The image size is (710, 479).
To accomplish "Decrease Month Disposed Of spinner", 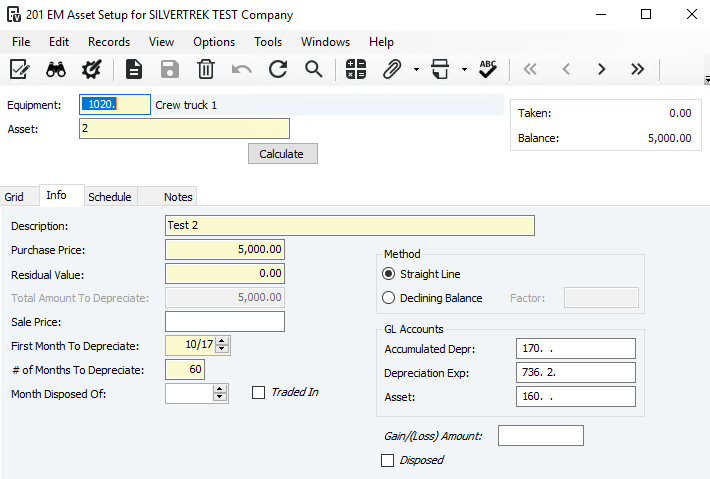I will tap(220, 397).
